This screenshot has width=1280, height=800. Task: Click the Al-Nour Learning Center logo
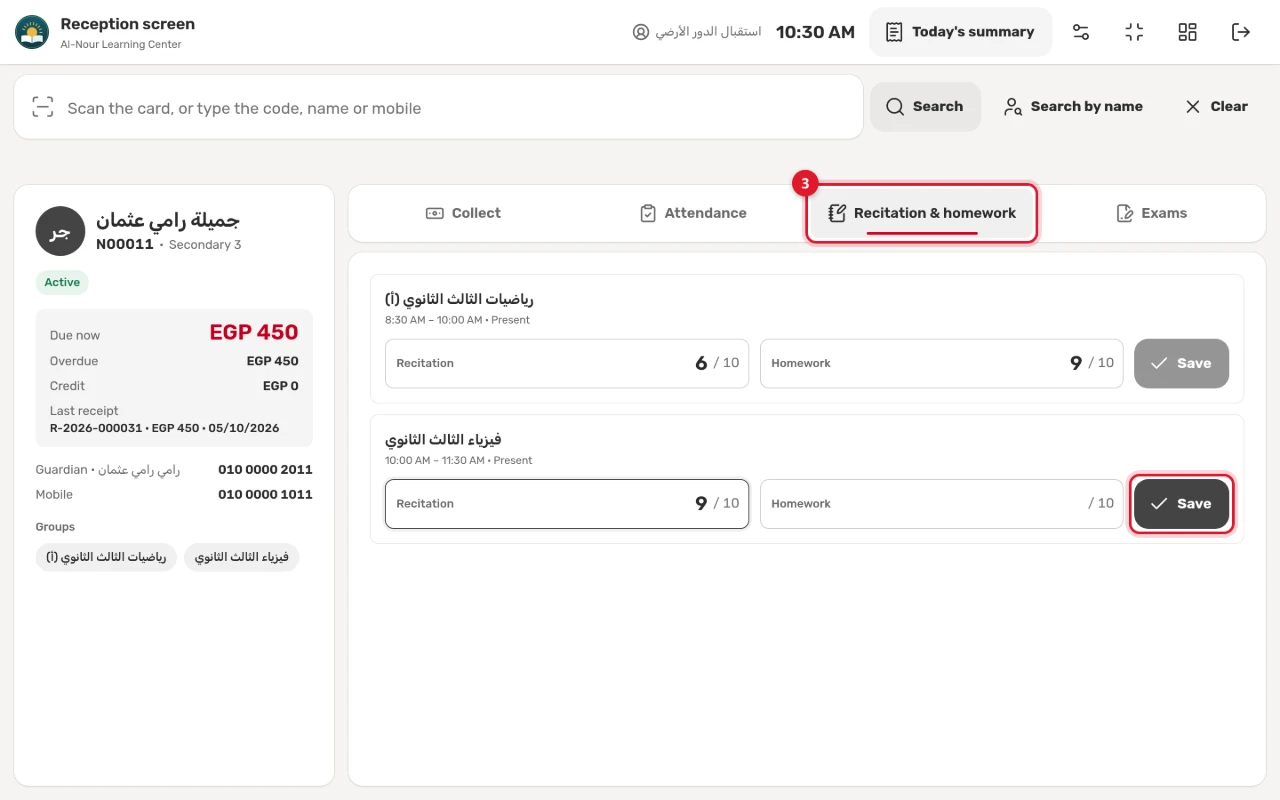click(32, 32)
